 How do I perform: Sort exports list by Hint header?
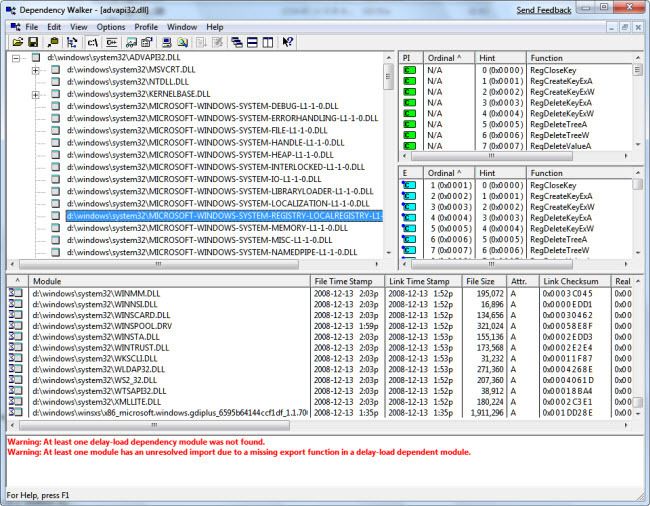[500, 173]
